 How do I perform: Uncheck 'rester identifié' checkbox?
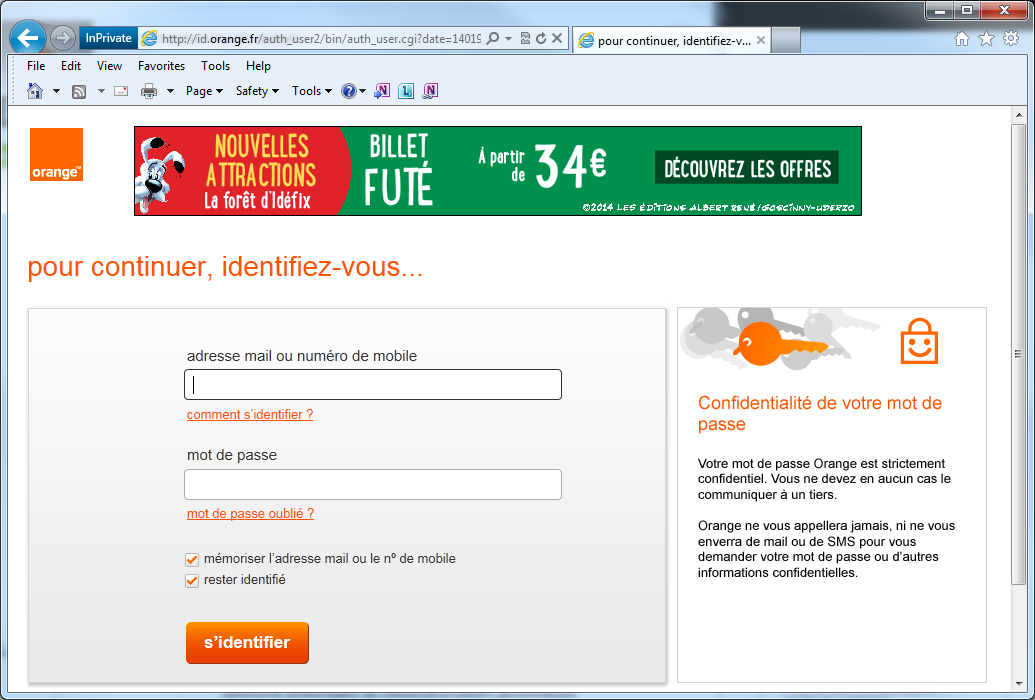click(x=192, y=580)
